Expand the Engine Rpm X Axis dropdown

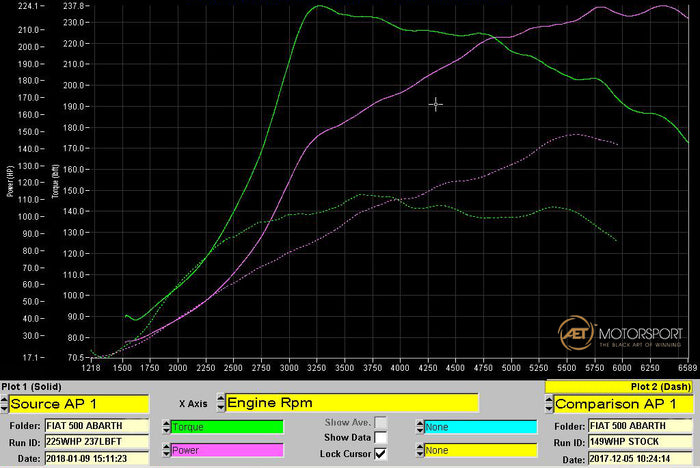click(x=352, y=403)
